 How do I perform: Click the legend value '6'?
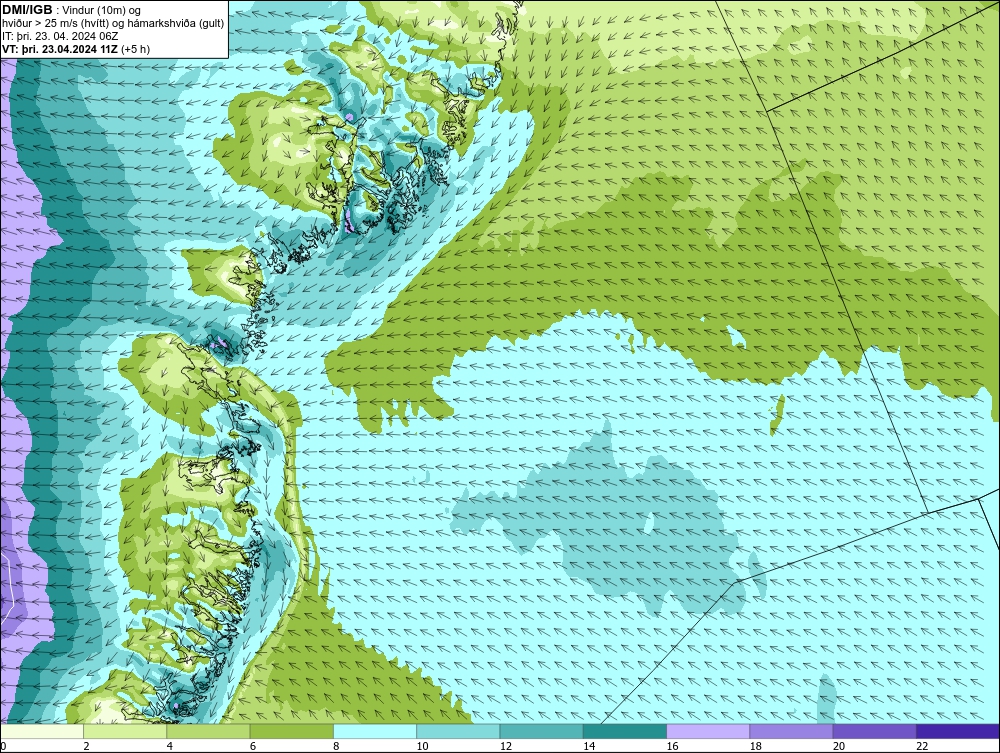click(x=253, y=746)
